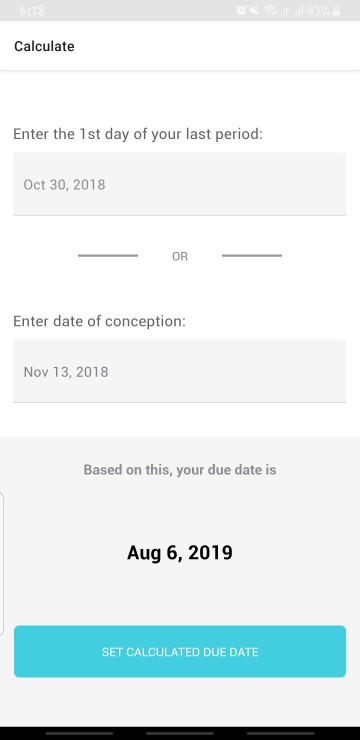Tap the center home gesture bar

(x=180, y=733)
